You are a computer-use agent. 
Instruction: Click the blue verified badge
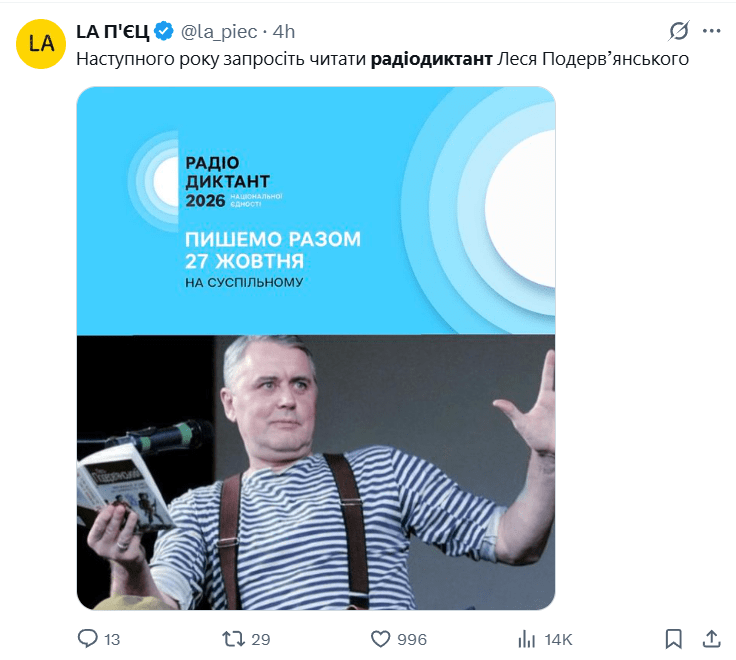(x=164, y=31)
